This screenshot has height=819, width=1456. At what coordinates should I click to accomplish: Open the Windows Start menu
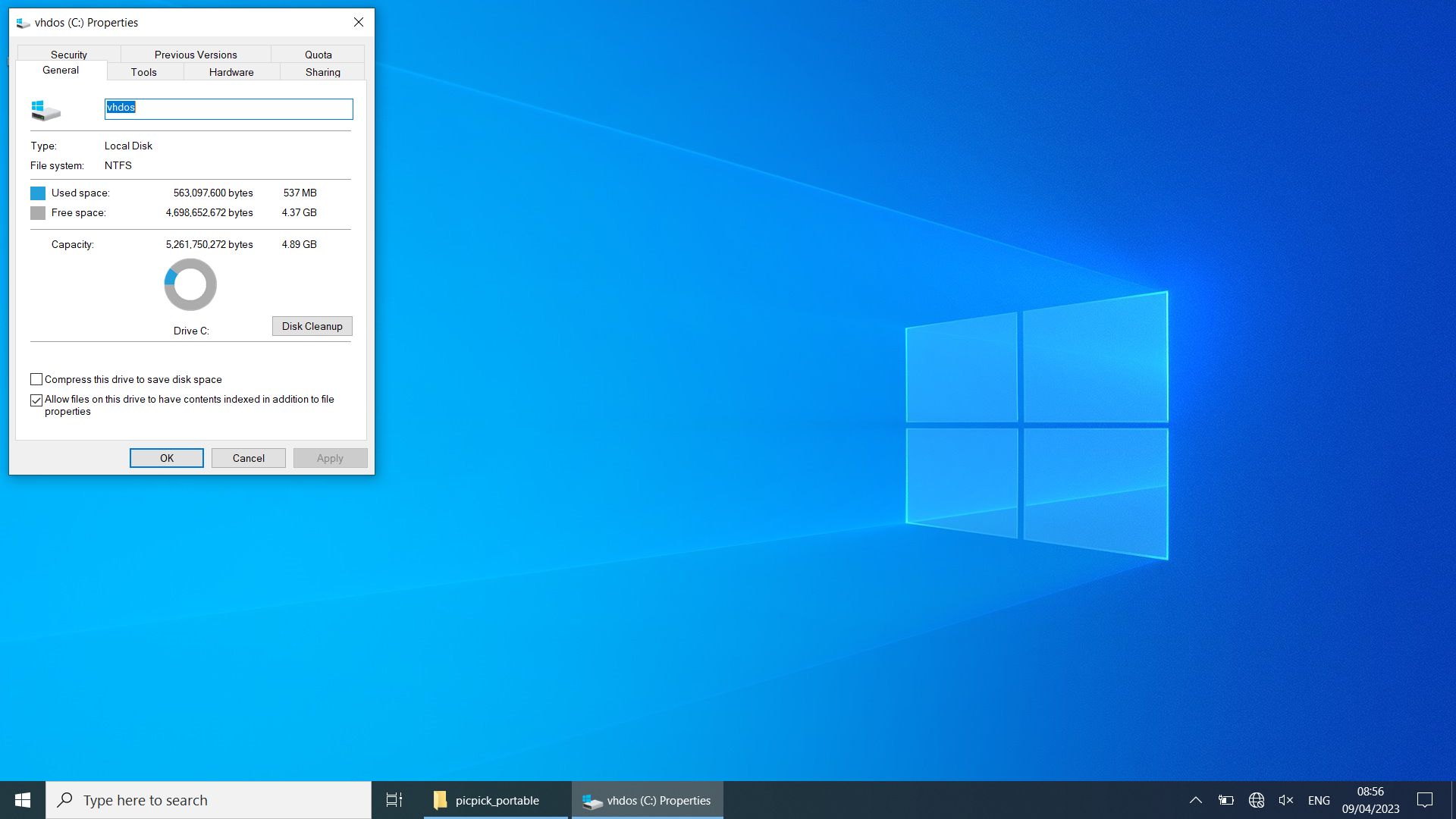pos(23,800)
